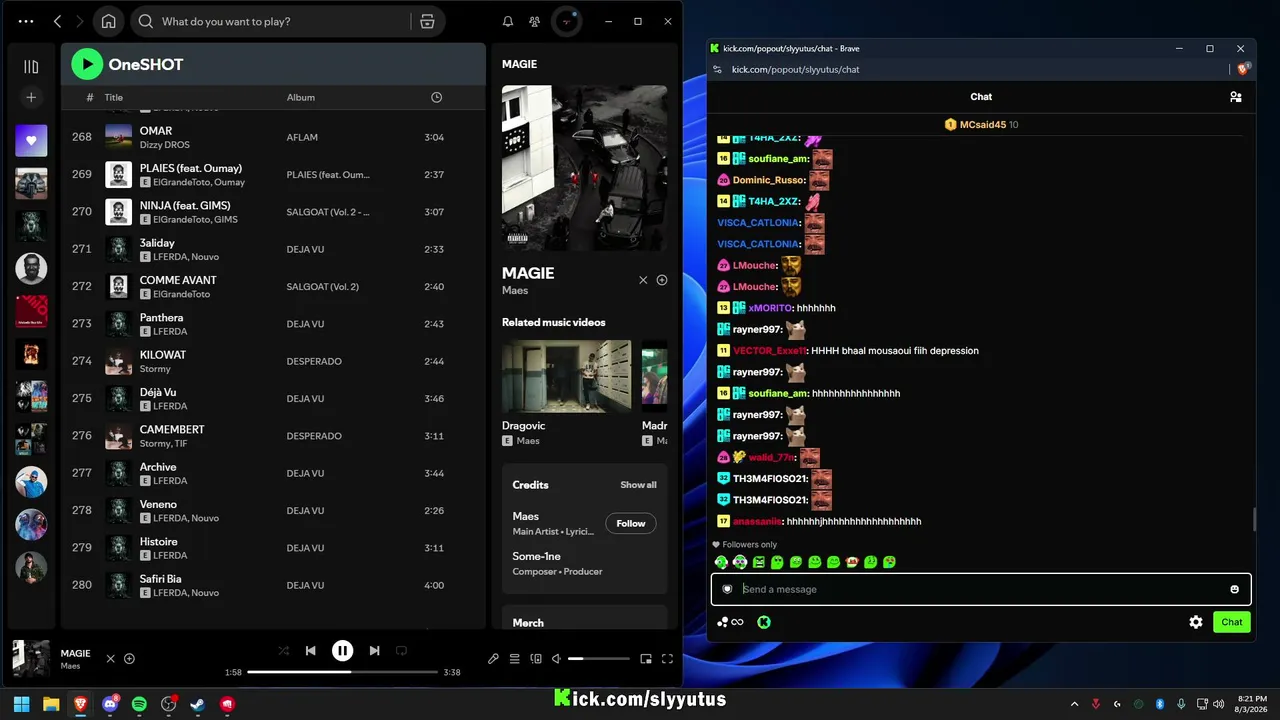Insert the first green emote from quick emotes
The image size is (1280, 720).
click(721, 562)
